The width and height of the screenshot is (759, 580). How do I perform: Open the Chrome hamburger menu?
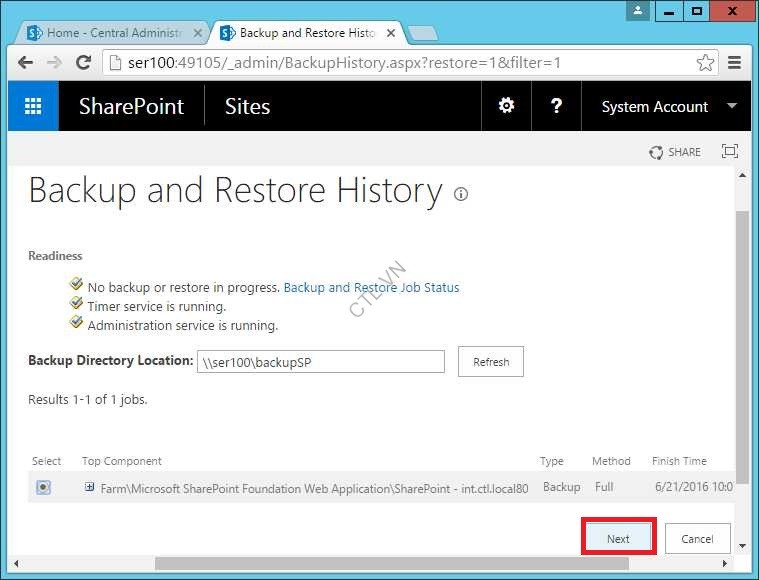point(734,62)
